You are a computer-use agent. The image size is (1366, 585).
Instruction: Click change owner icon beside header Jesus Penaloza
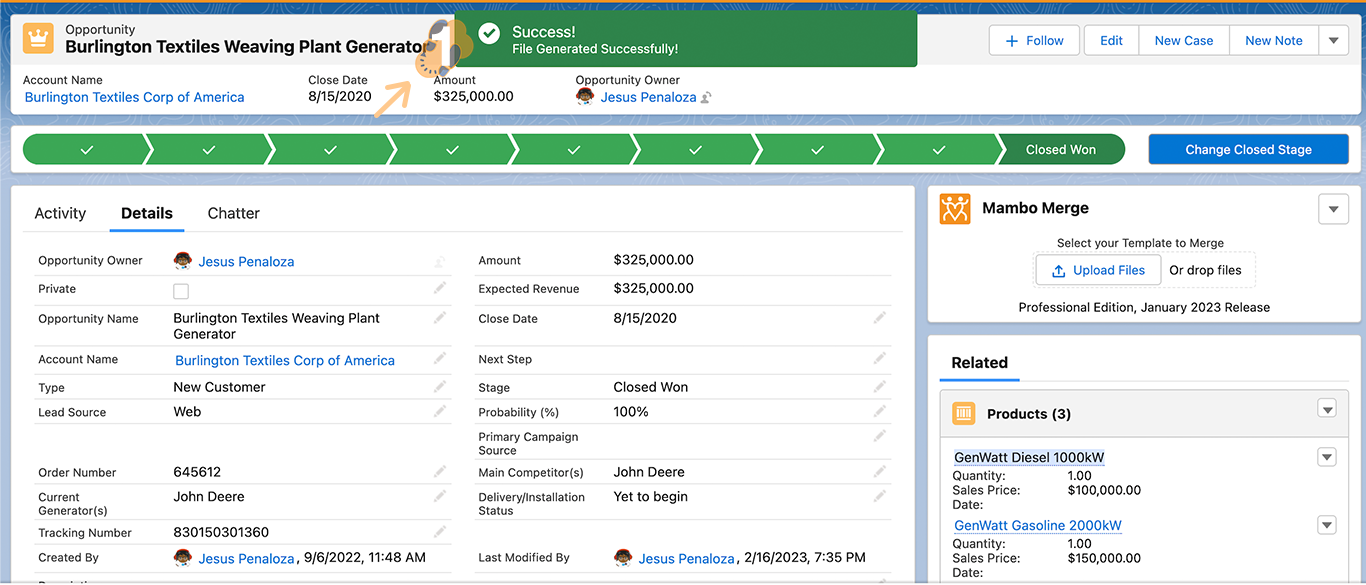point(706,98)
